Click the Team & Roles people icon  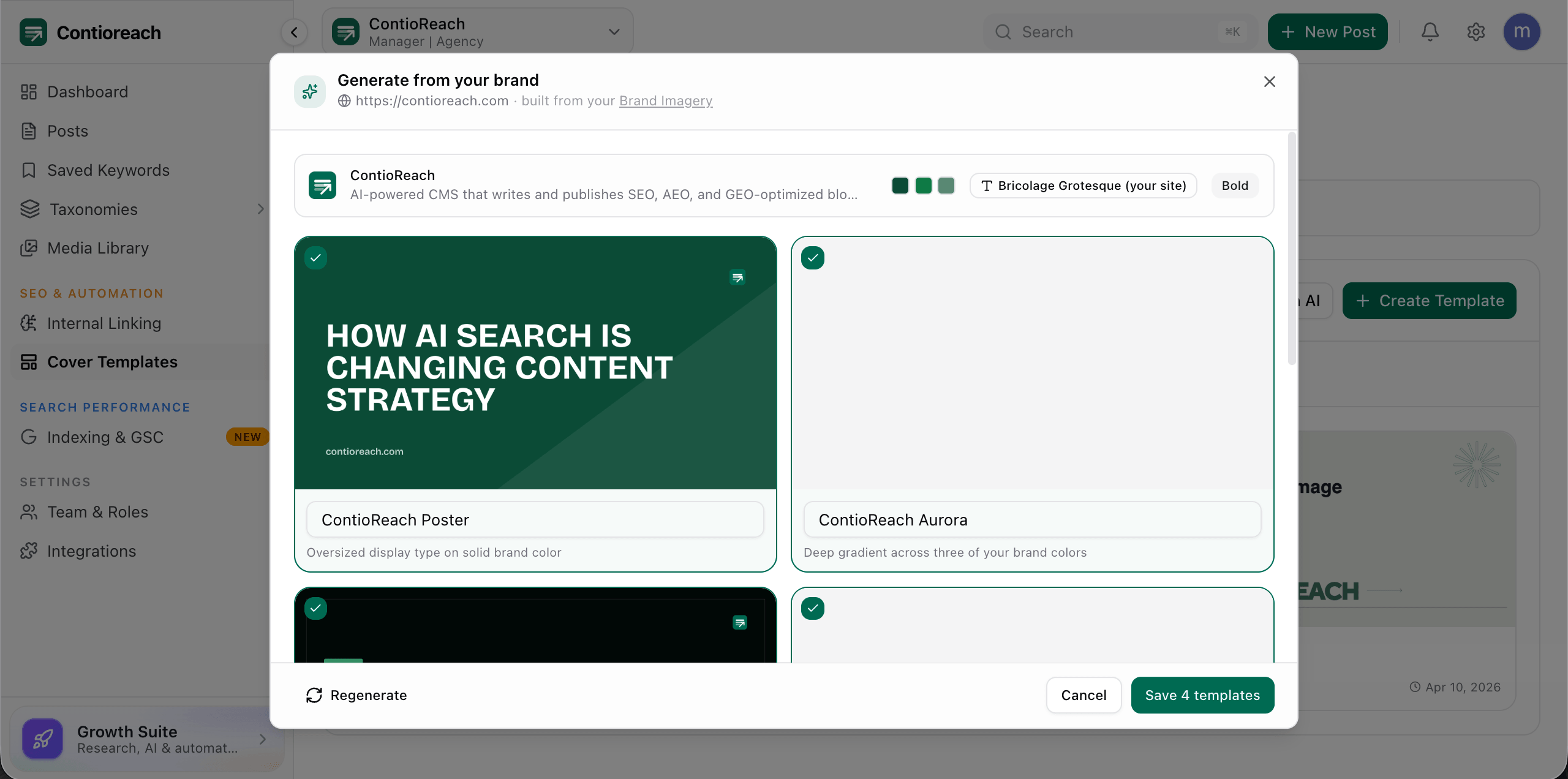pyautogui.click(x=29, y=512)
